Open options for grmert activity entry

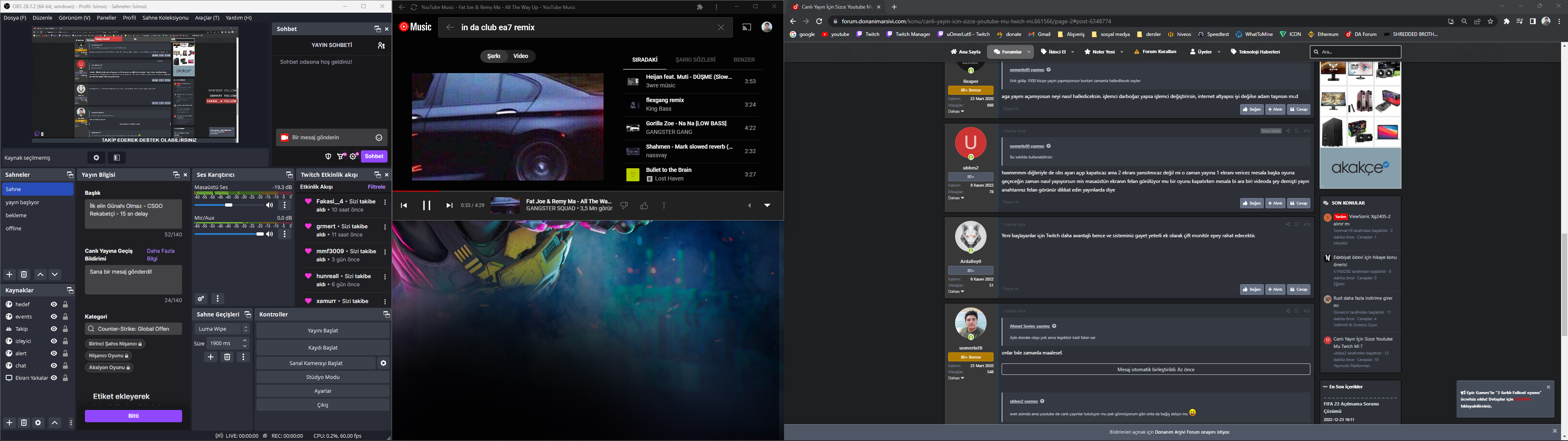(x=385, y=227)
